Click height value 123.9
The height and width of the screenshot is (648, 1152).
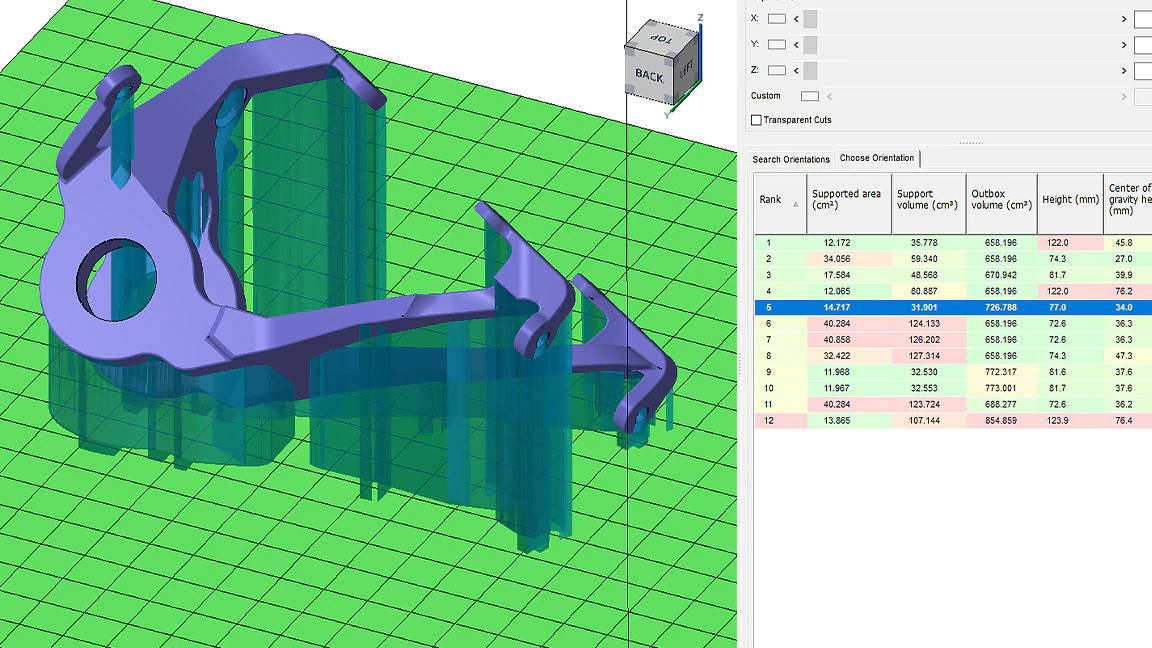pyautogui.click(x=1058, y=420)
